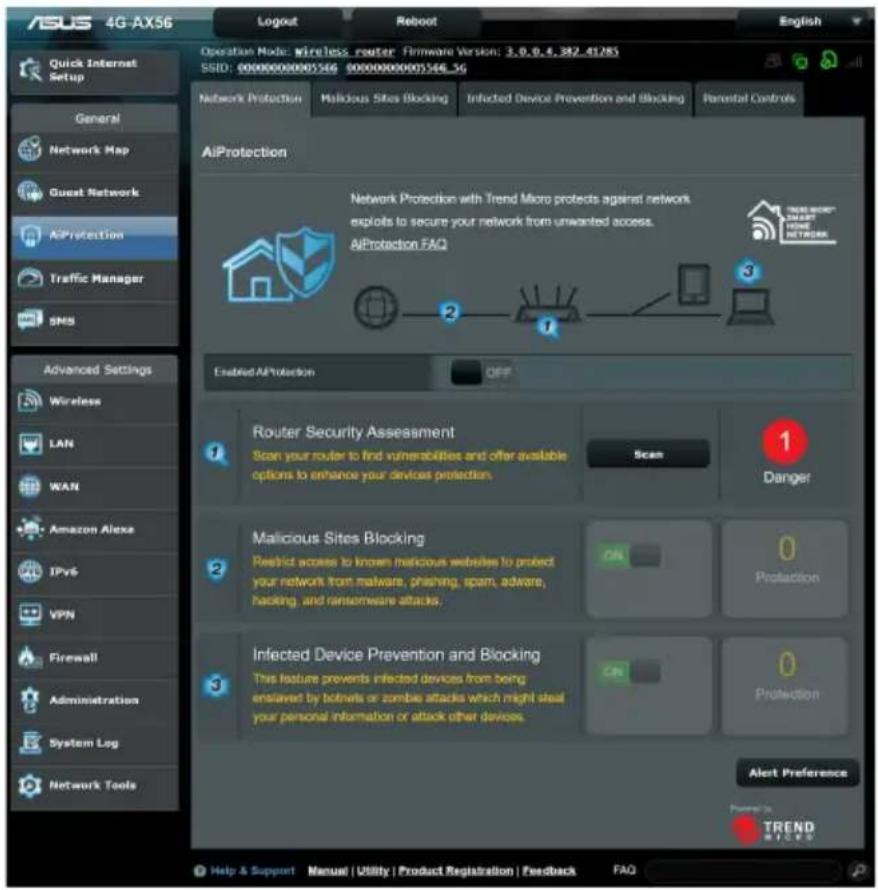Image resolution: width=878 pixels, height=890 pixels.
Task: Click the AiProtection shield icon in sidebar
Action: point(30,234)
